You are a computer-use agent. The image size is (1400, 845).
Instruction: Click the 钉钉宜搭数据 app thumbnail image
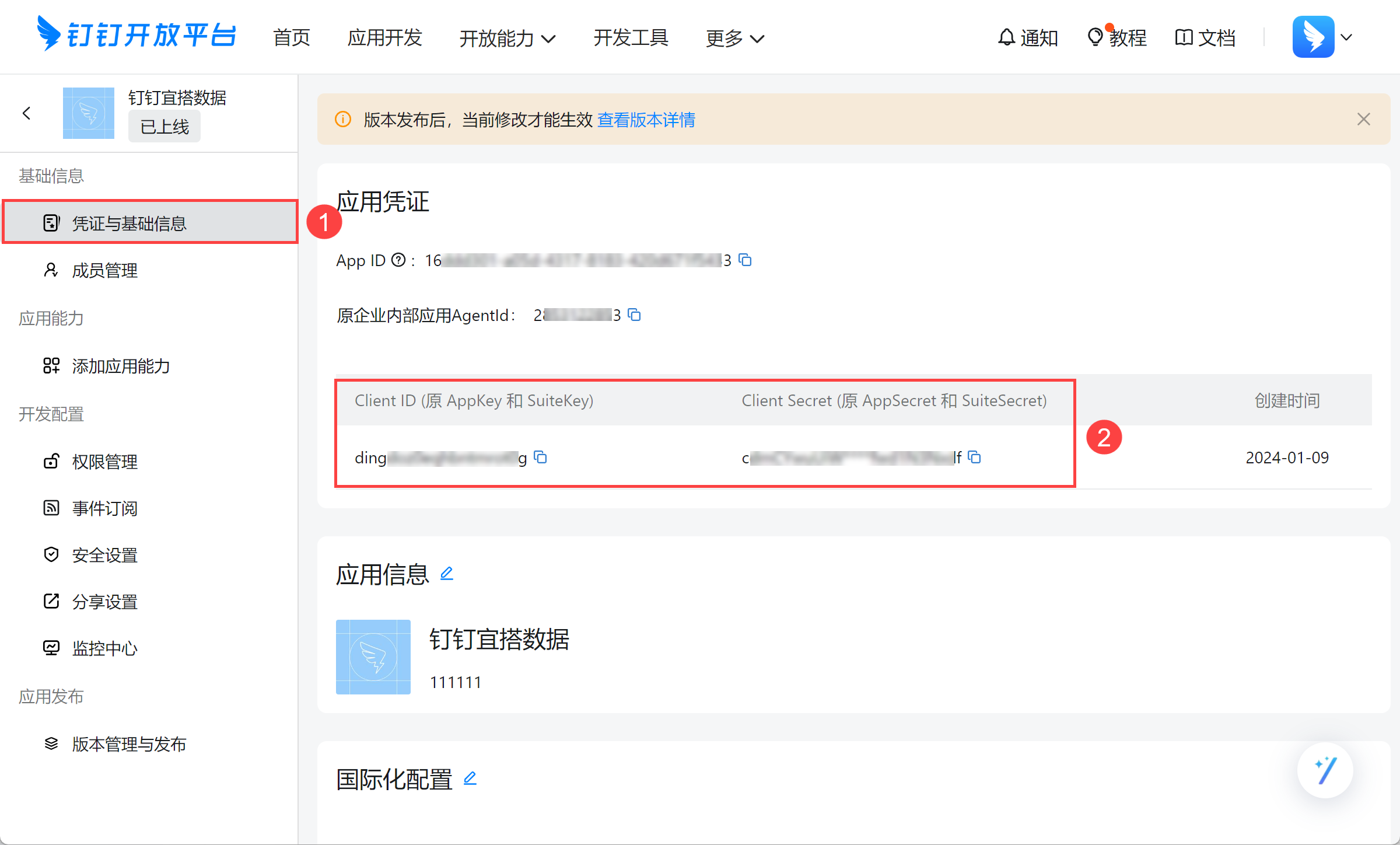[x=373, y=657]
